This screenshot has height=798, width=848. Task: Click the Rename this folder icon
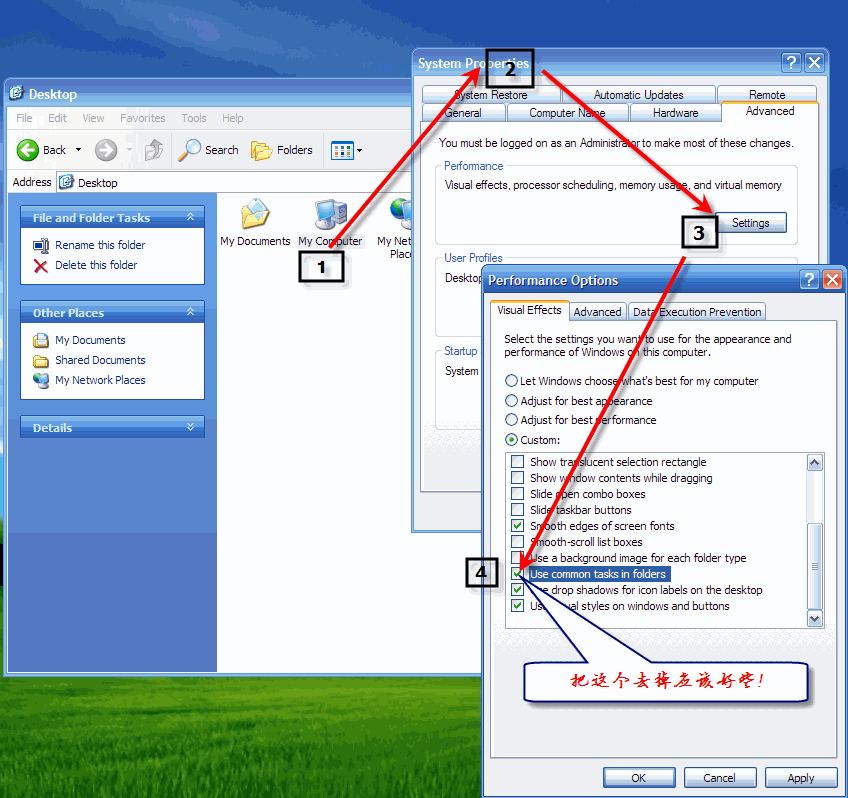pos(41,245)
